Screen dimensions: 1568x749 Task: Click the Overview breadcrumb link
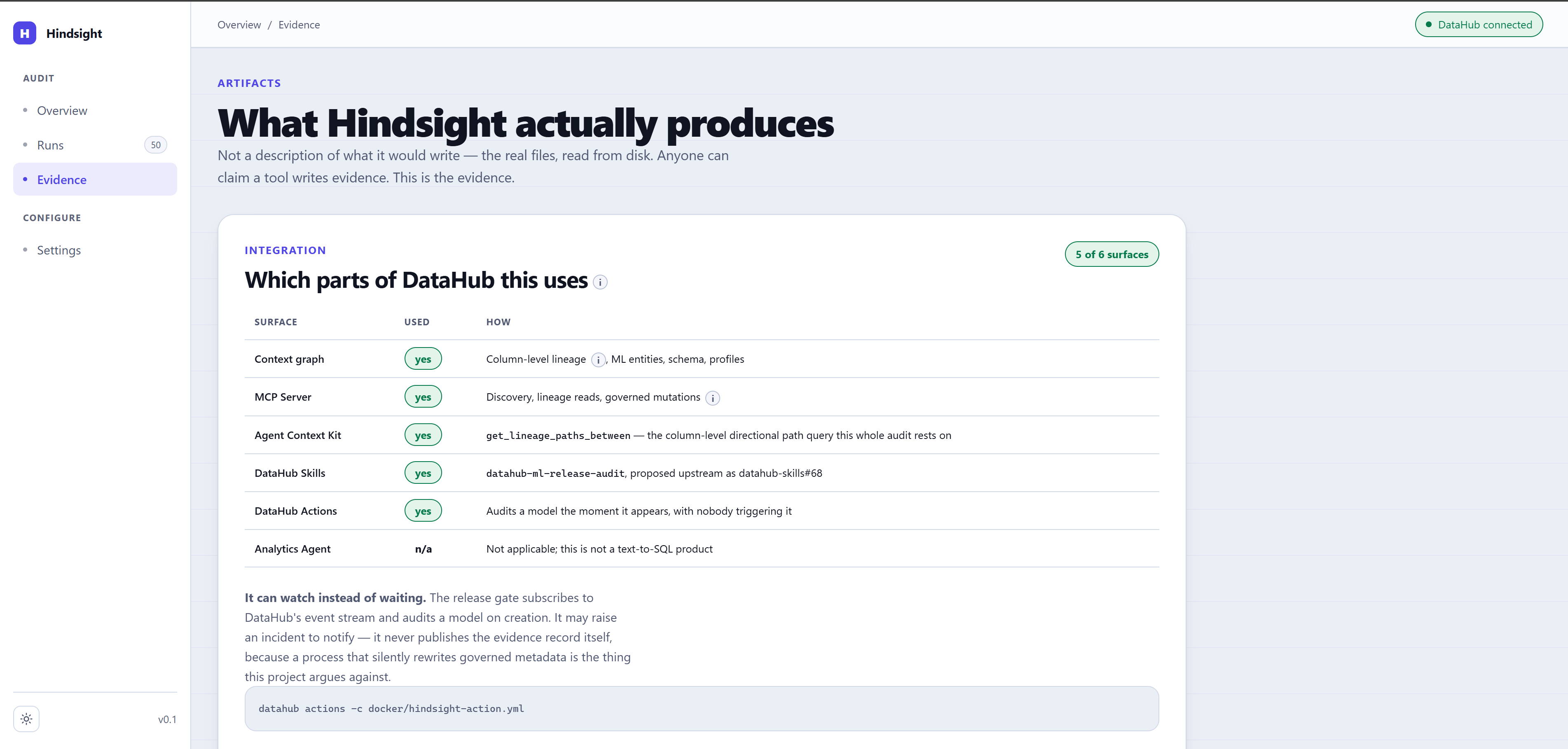(239, 25)
